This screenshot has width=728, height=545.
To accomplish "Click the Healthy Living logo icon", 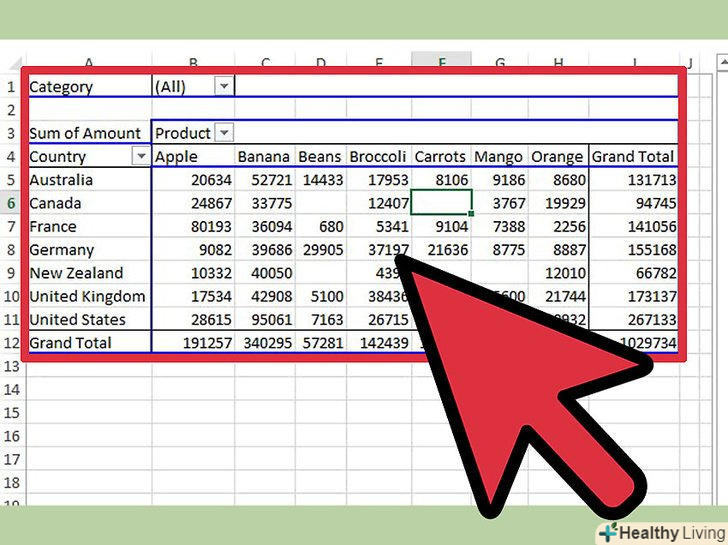I will 607,531.
